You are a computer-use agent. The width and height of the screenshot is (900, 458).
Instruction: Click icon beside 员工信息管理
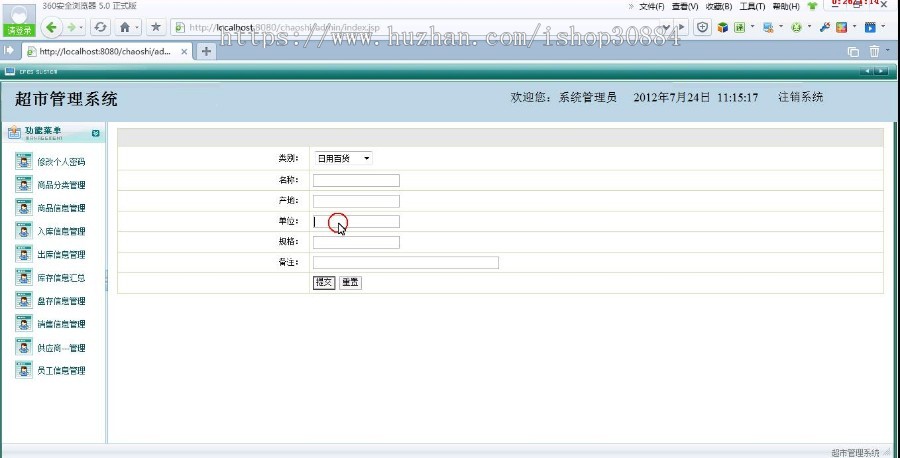[24, 370]
